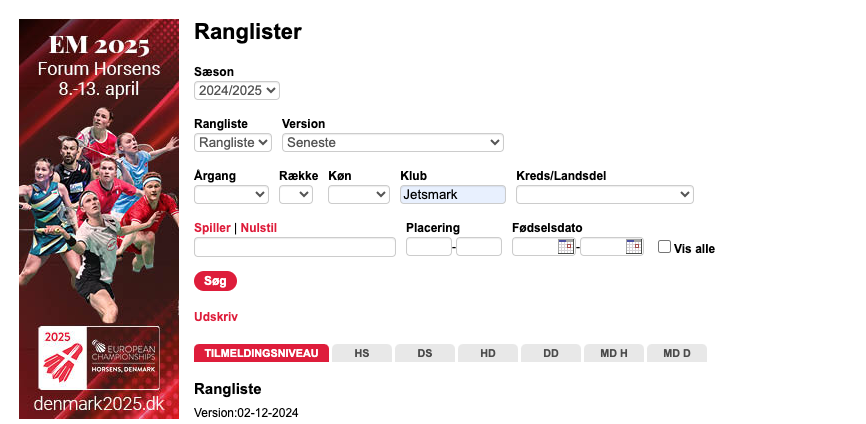Image resolution: width=866 pixels, height=424 pixels.
Task: Click the Spiller name input field
Action: pyautogui.click(x=295, y=247)
